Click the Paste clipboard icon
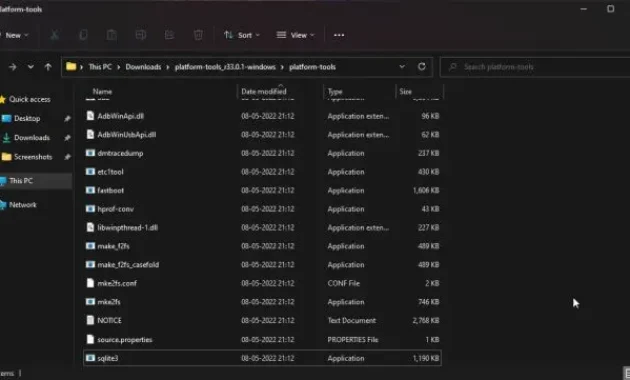Viewport: 630px width, 380px height. coord(112,35)
